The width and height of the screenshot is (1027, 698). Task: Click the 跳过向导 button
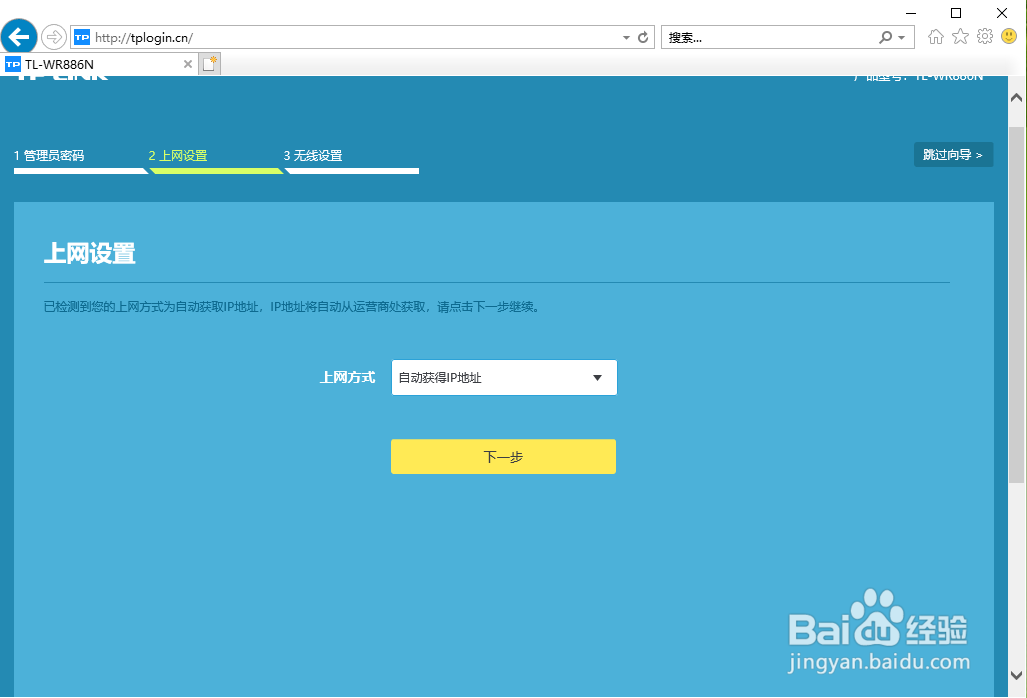click(952, 154)
